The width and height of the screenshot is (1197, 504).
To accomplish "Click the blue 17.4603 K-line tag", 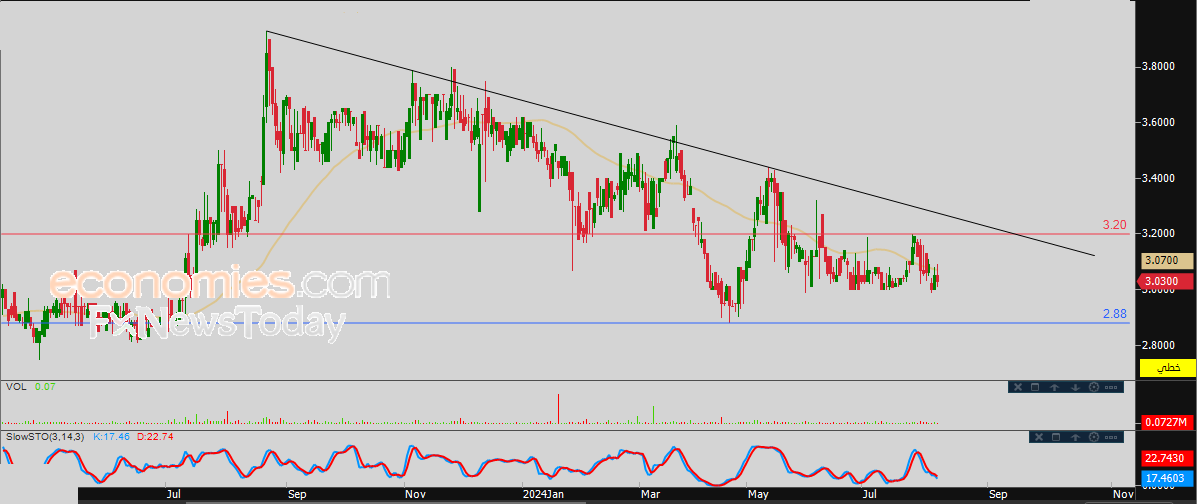I will click(1167, 477).
